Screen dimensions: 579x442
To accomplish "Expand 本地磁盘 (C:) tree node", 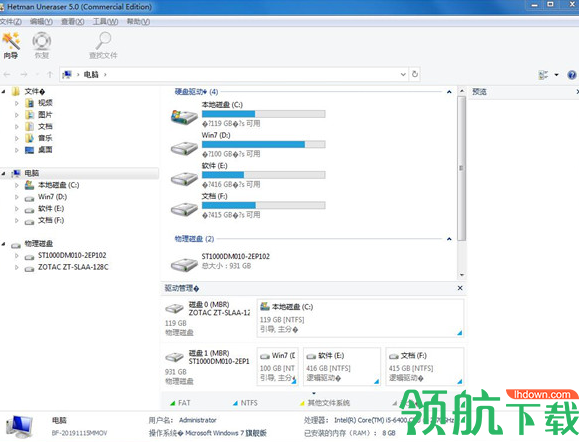I will click(x=17, y=185).
